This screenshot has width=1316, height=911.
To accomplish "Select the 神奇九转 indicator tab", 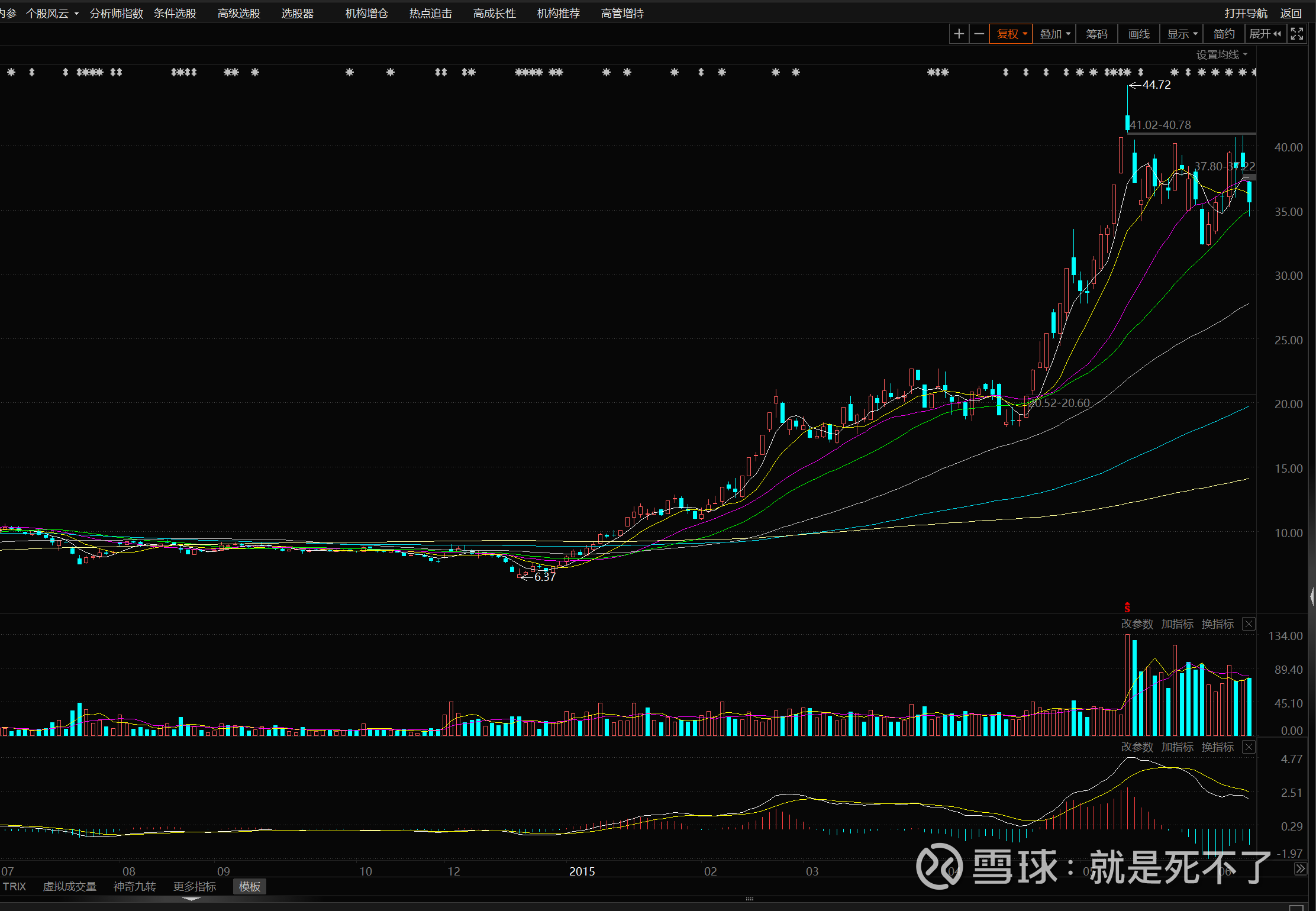I will point(134,887).
